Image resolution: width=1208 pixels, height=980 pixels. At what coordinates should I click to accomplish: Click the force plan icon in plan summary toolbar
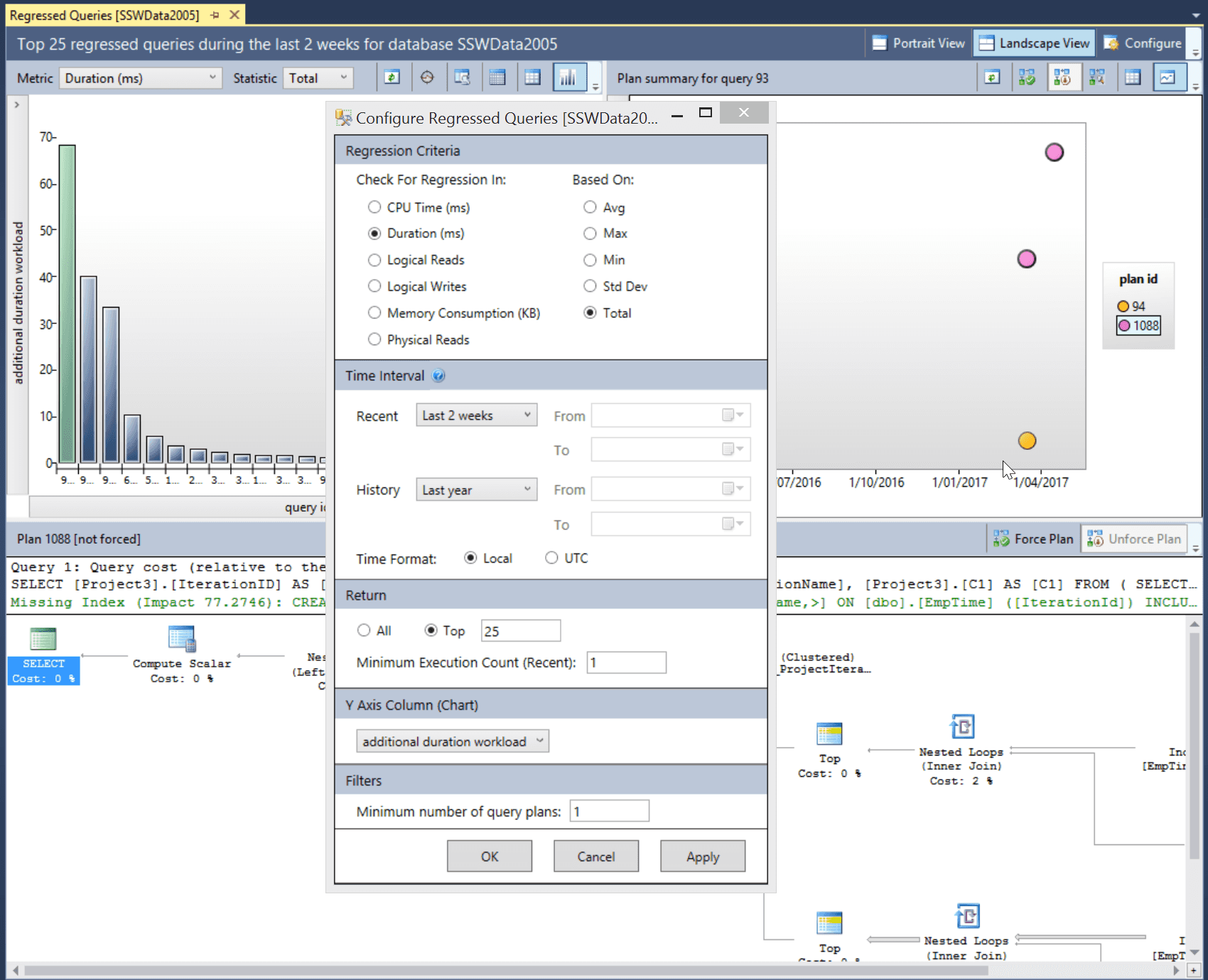coord(1027,77)
